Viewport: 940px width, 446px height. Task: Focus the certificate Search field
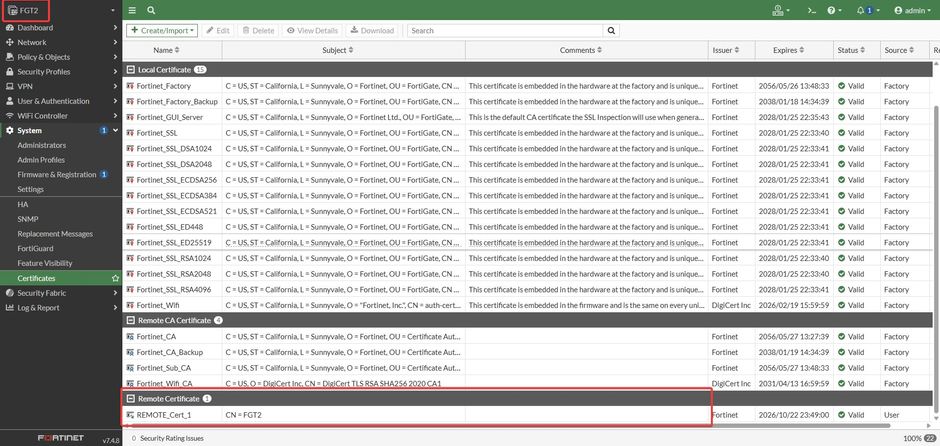pyautogui.click(x=505, y=31)
